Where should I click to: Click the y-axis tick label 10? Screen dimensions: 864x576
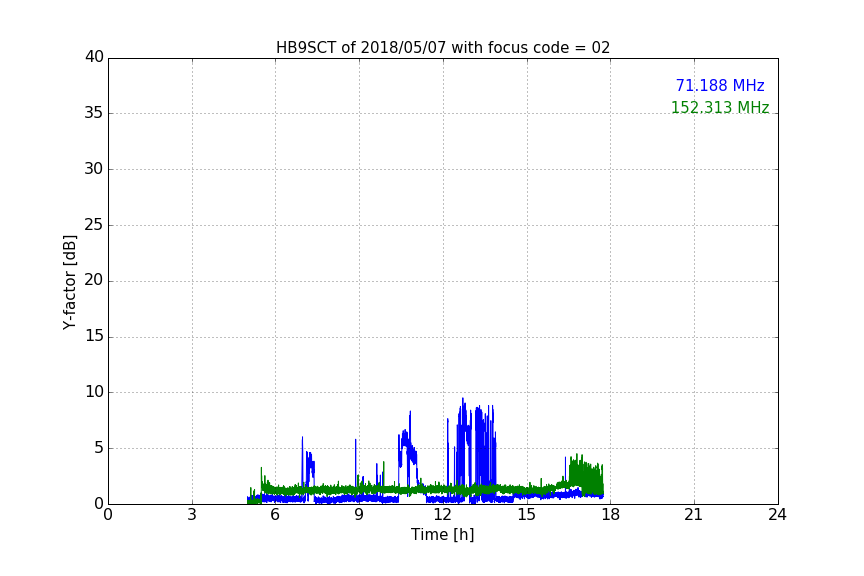[x=94, y=392]
